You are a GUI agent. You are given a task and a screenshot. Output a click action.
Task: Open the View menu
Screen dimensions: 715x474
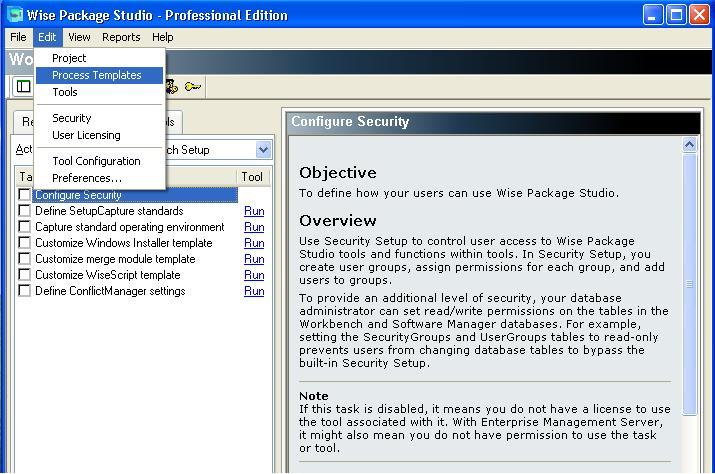point(79,37)
